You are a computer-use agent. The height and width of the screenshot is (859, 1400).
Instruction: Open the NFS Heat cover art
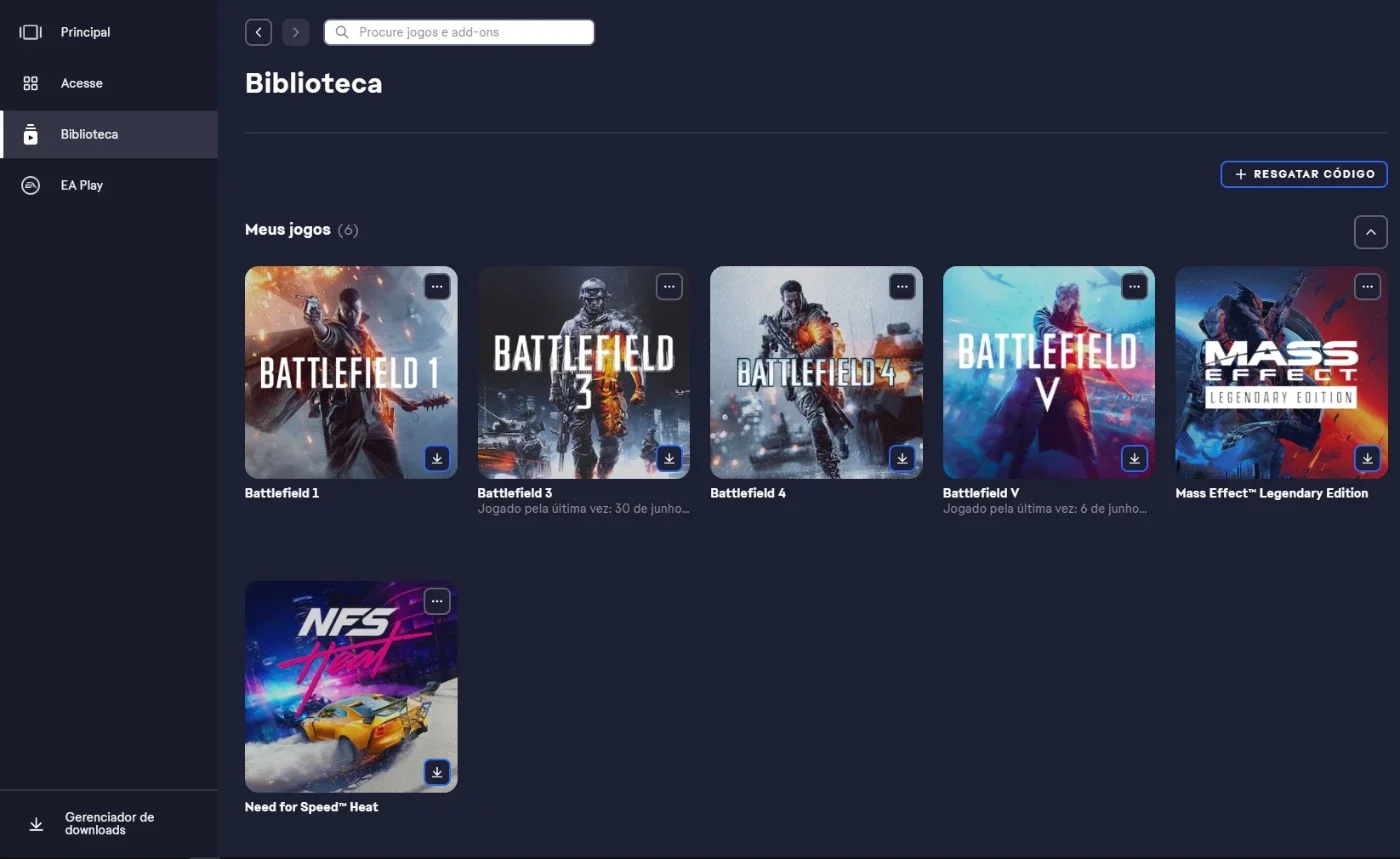(x=351, y=687)
